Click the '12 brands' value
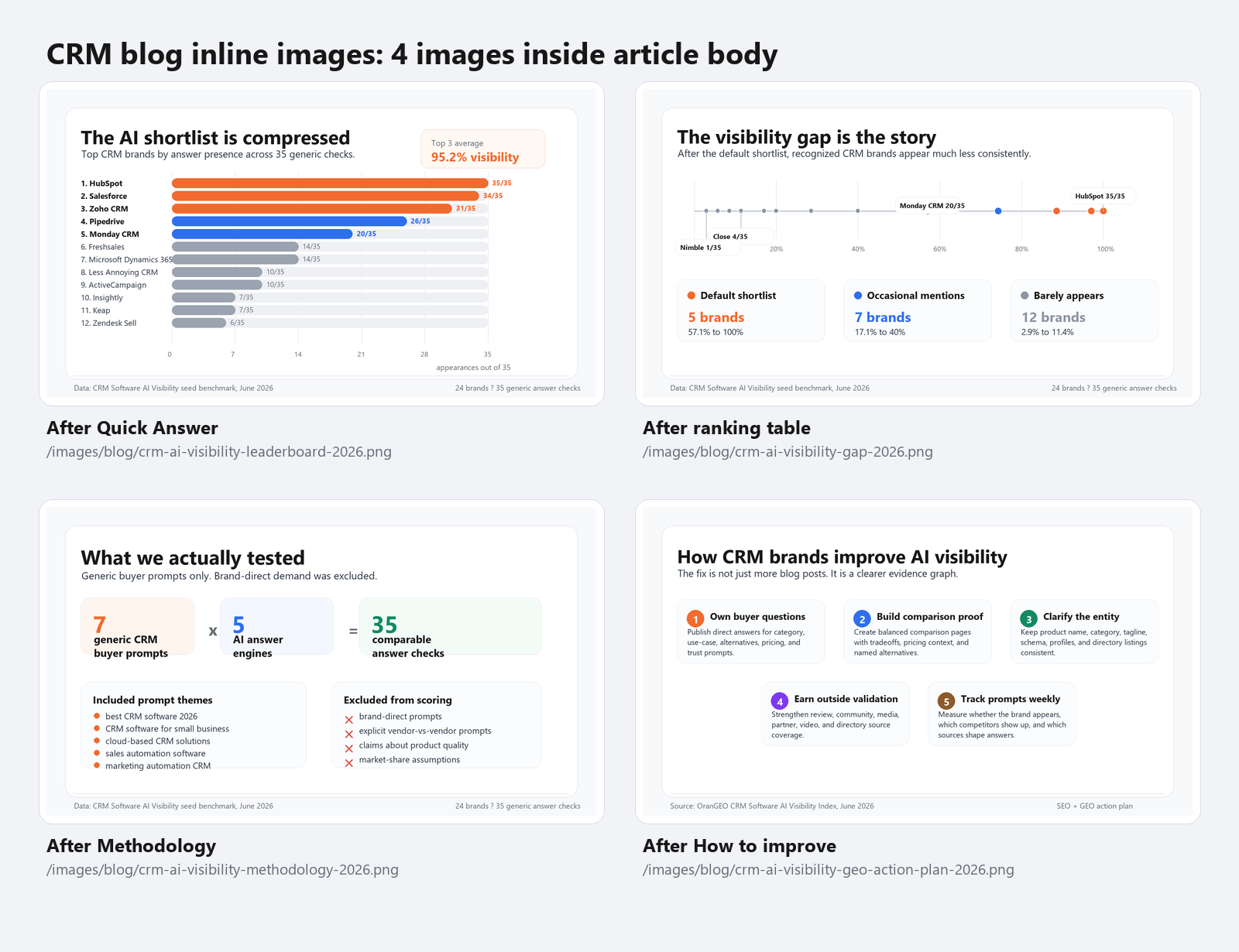Screen dimensions: 1239x952 point(1053,317)
